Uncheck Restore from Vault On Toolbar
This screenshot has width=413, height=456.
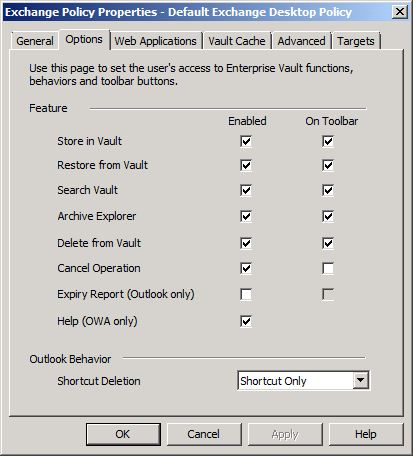pyautogui.click(x=328, y=165)
